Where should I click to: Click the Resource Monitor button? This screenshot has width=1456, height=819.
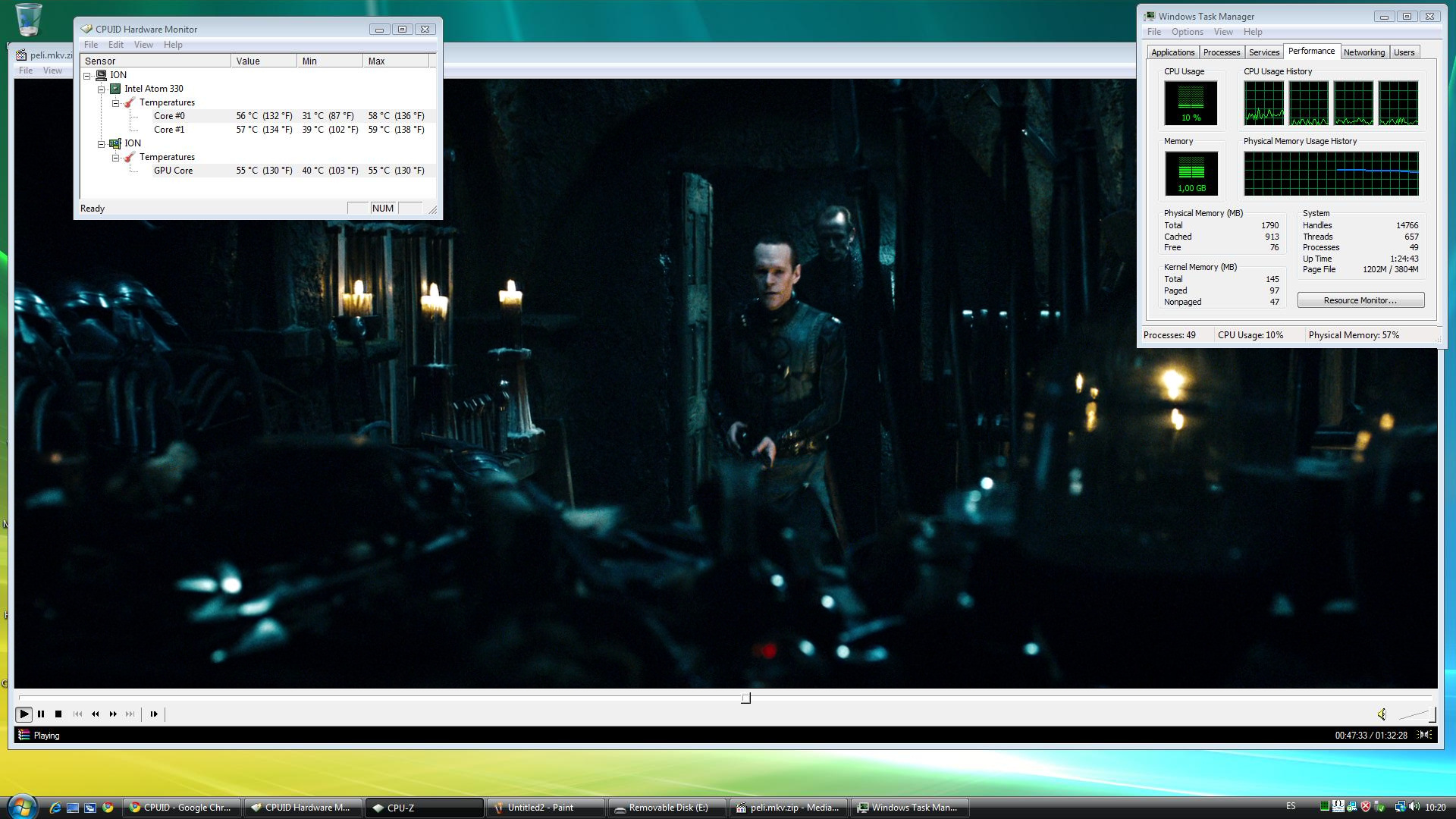click(x=1360, y=300)
